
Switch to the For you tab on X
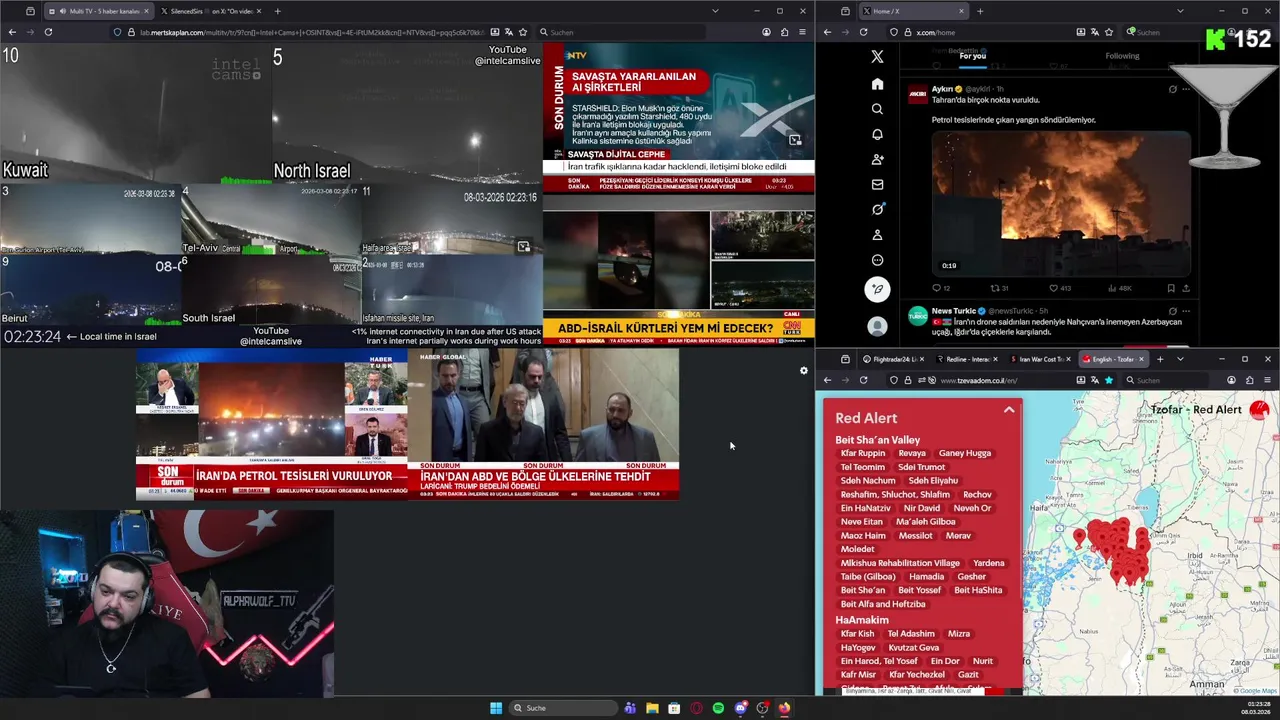972,56
